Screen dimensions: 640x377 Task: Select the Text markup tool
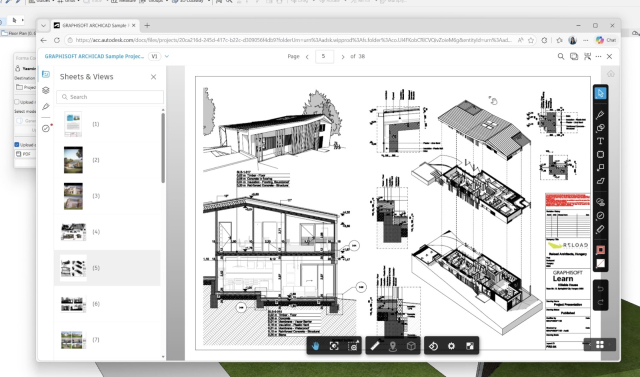(x=600, y=141)
